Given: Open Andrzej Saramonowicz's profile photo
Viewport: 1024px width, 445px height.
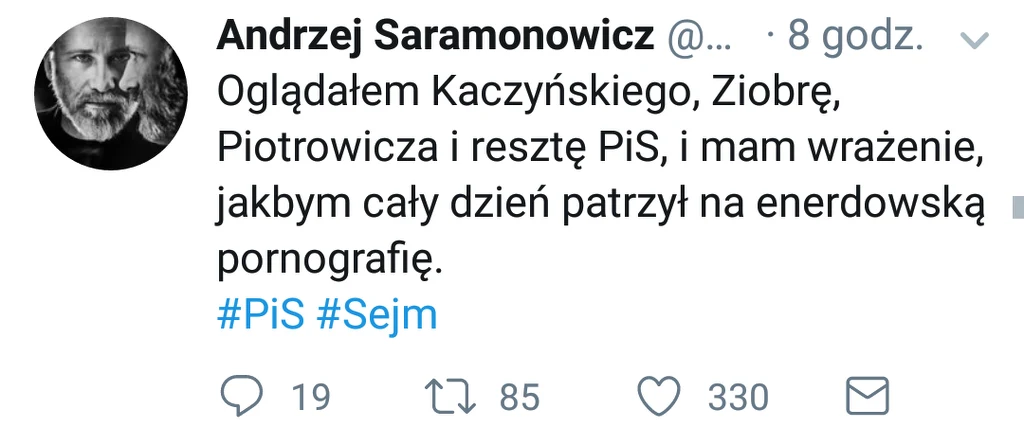Looking at the screenshot, I should point(111,92).
